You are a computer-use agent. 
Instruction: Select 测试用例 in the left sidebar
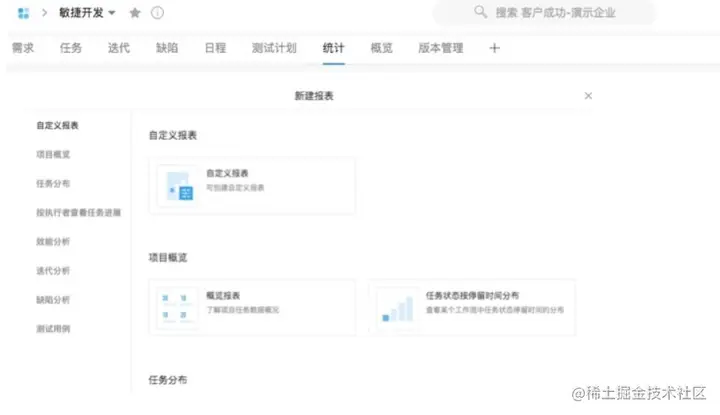(53, 329)
